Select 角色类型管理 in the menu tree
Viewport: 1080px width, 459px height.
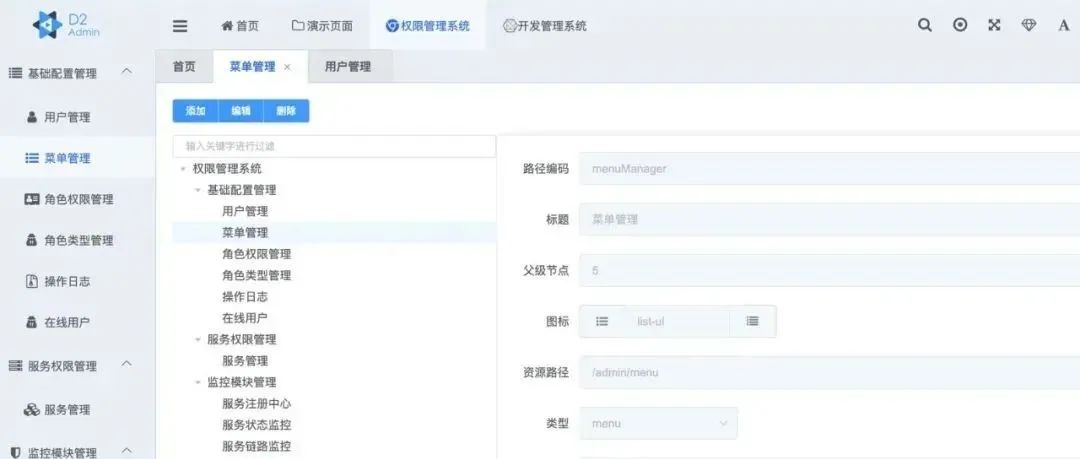[257, 276]
